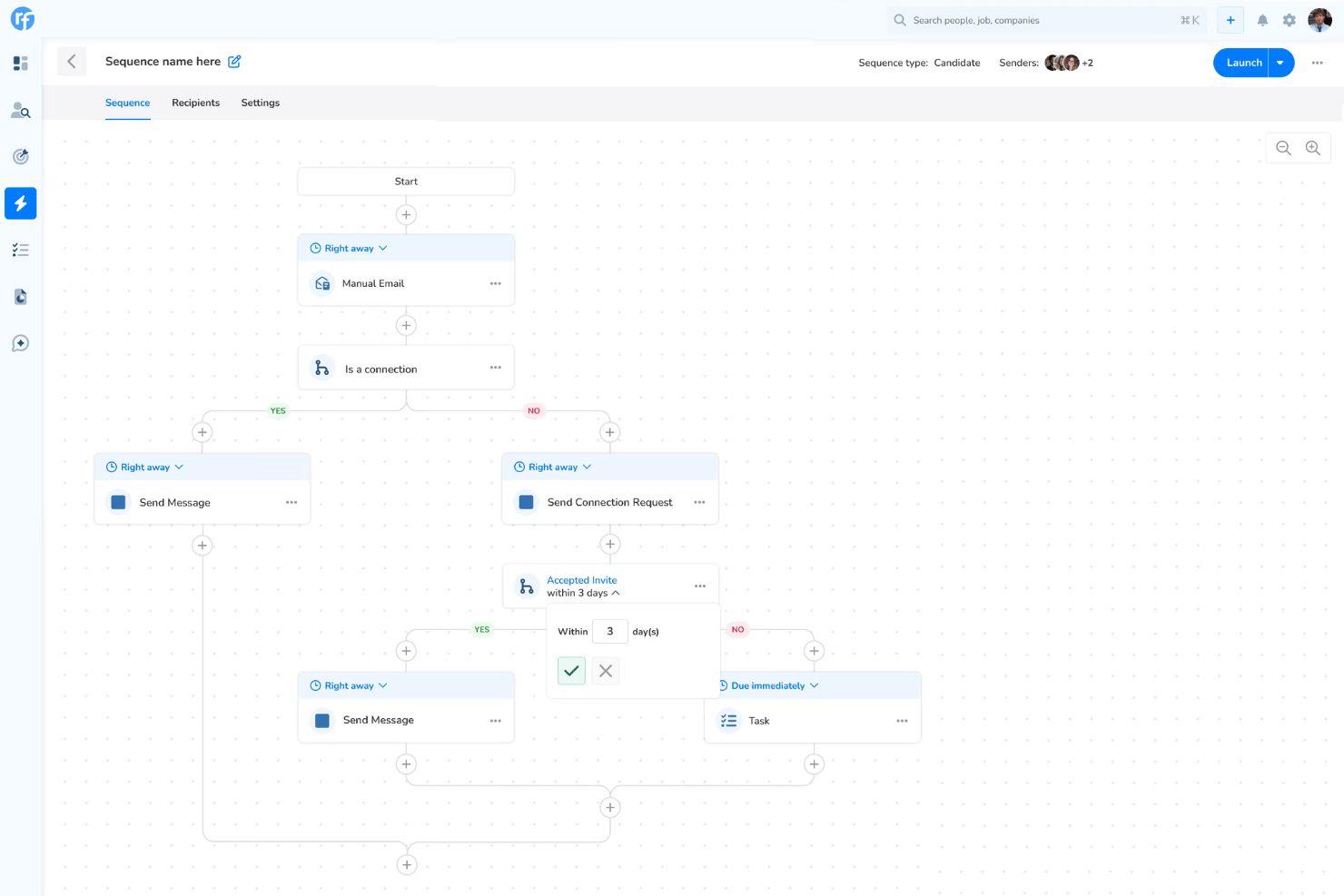Switch to the Recipients tab

click(x=196, y=103)
